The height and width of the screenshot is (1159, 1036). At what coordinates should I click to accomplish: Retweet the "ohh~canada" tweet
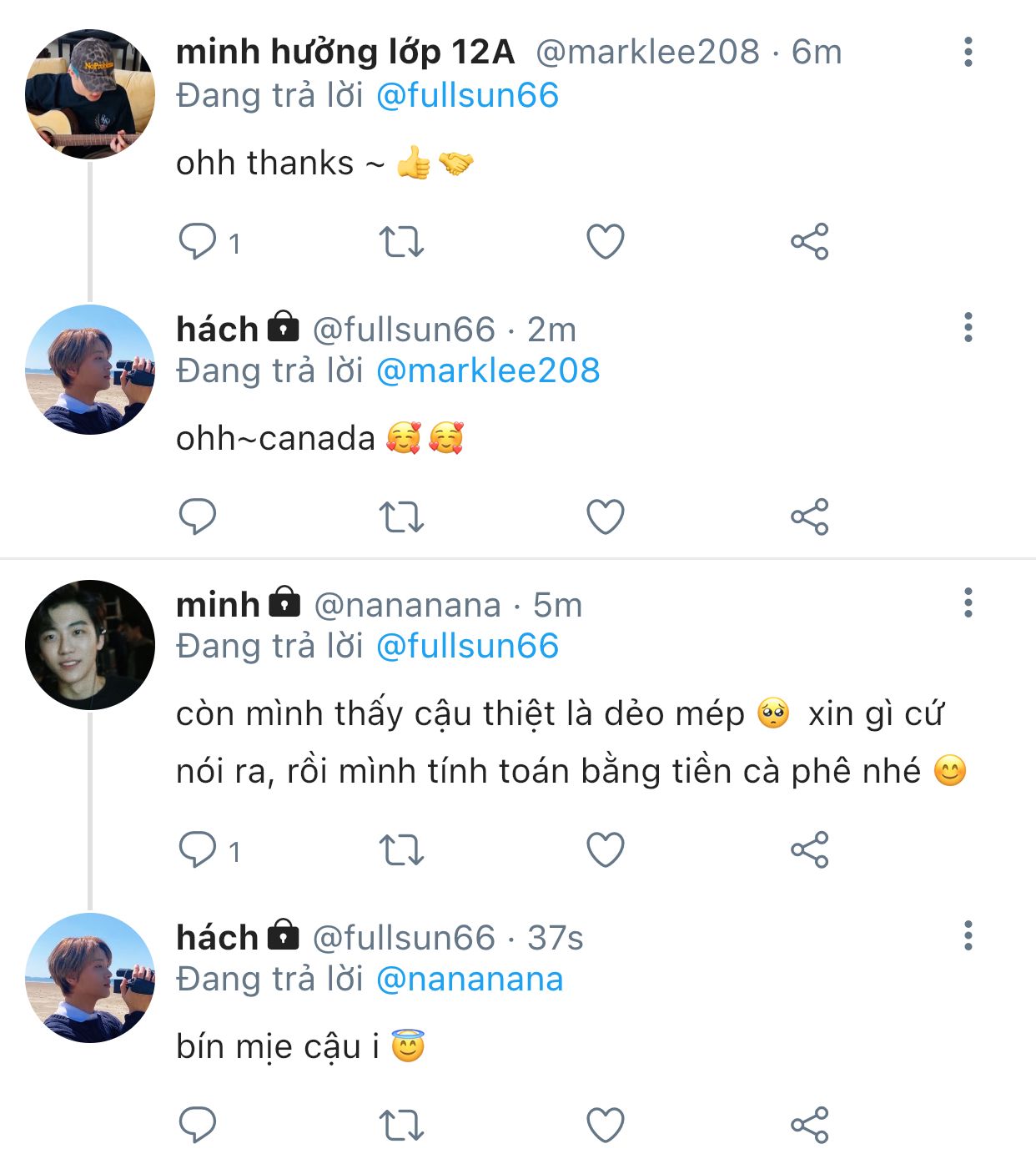click(401, 517)
